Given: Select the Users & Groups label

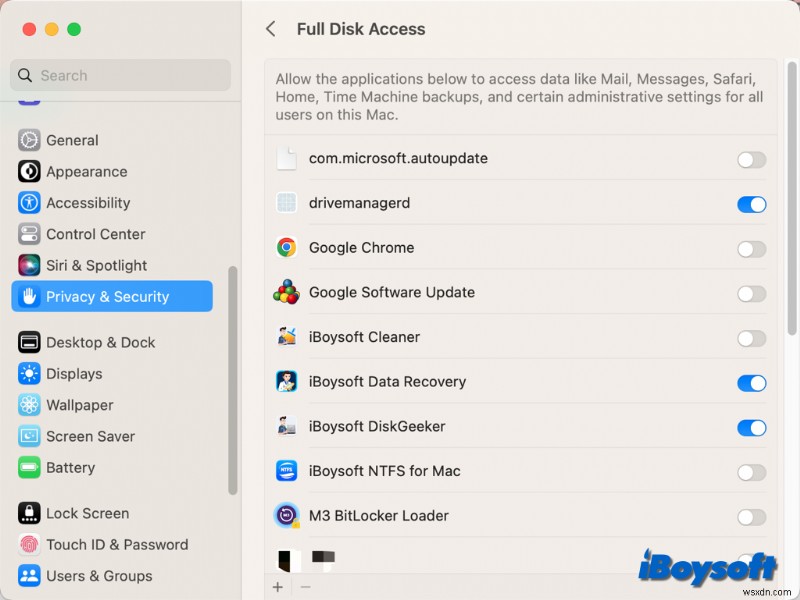Looking at the screenshot, I should 99,576.
